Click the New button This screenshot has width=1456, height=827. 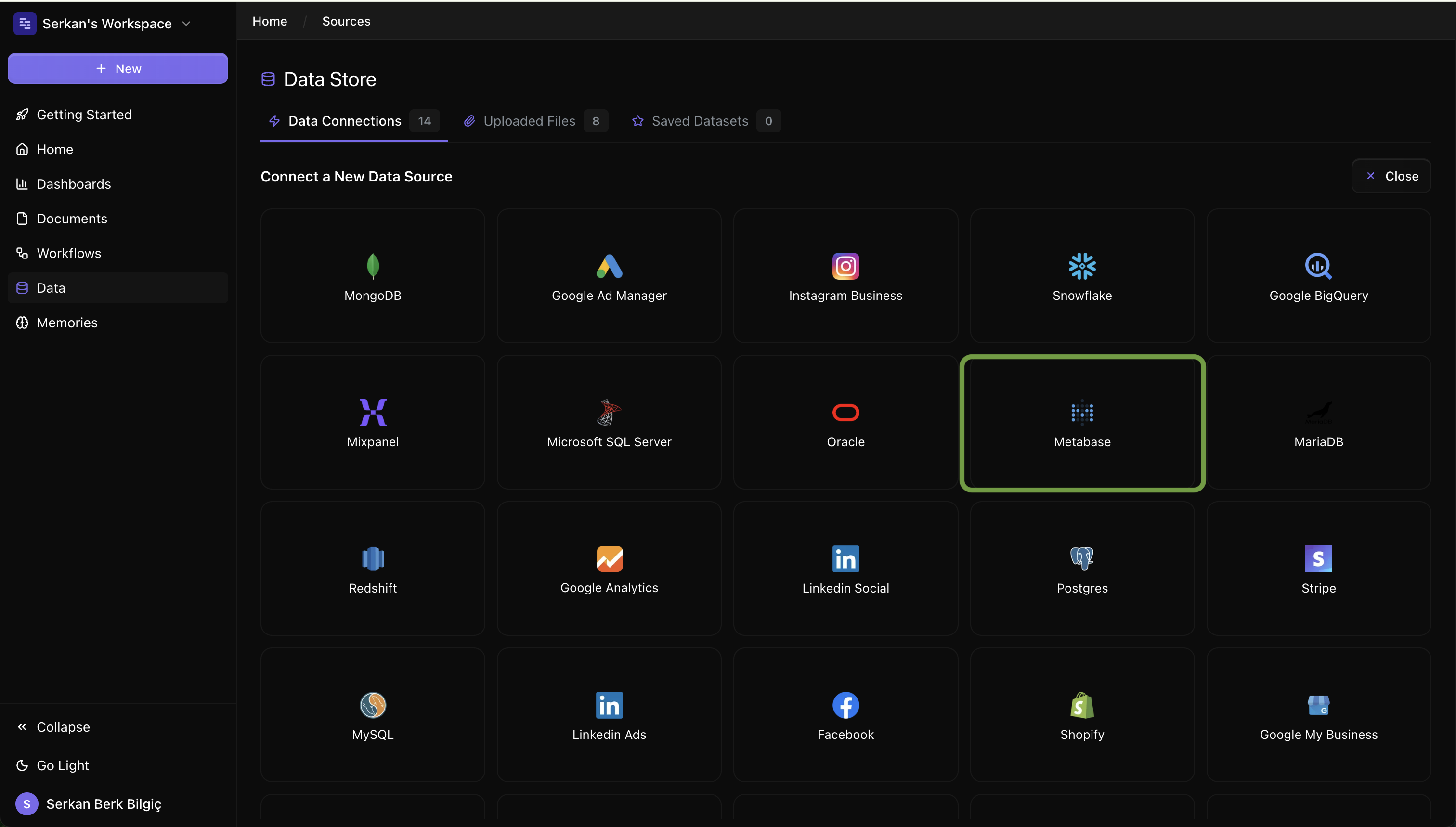(117, 68)
